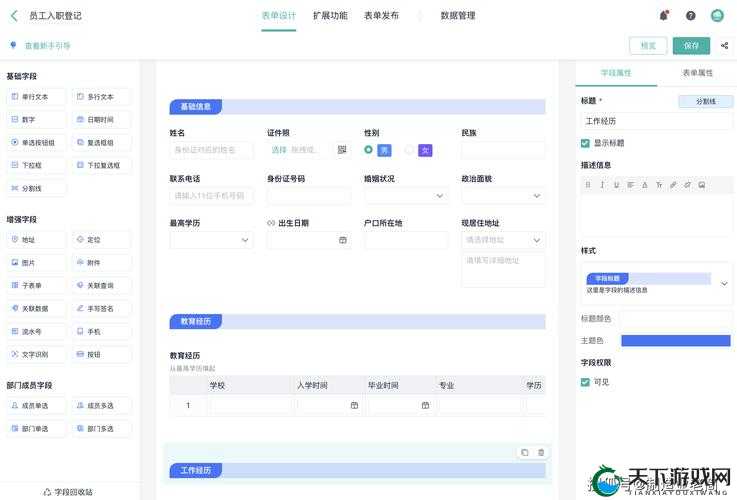Open the 政治面貌 dropdown
This screenshot has height=500, width=737.
coord(503,196)
